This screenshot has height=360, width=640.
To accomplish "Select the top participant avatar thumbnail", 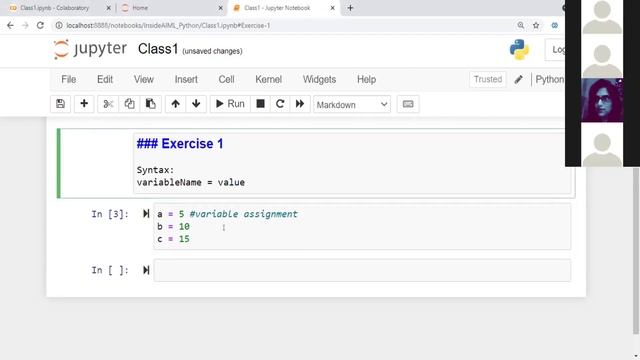I will tap(602, 17).
